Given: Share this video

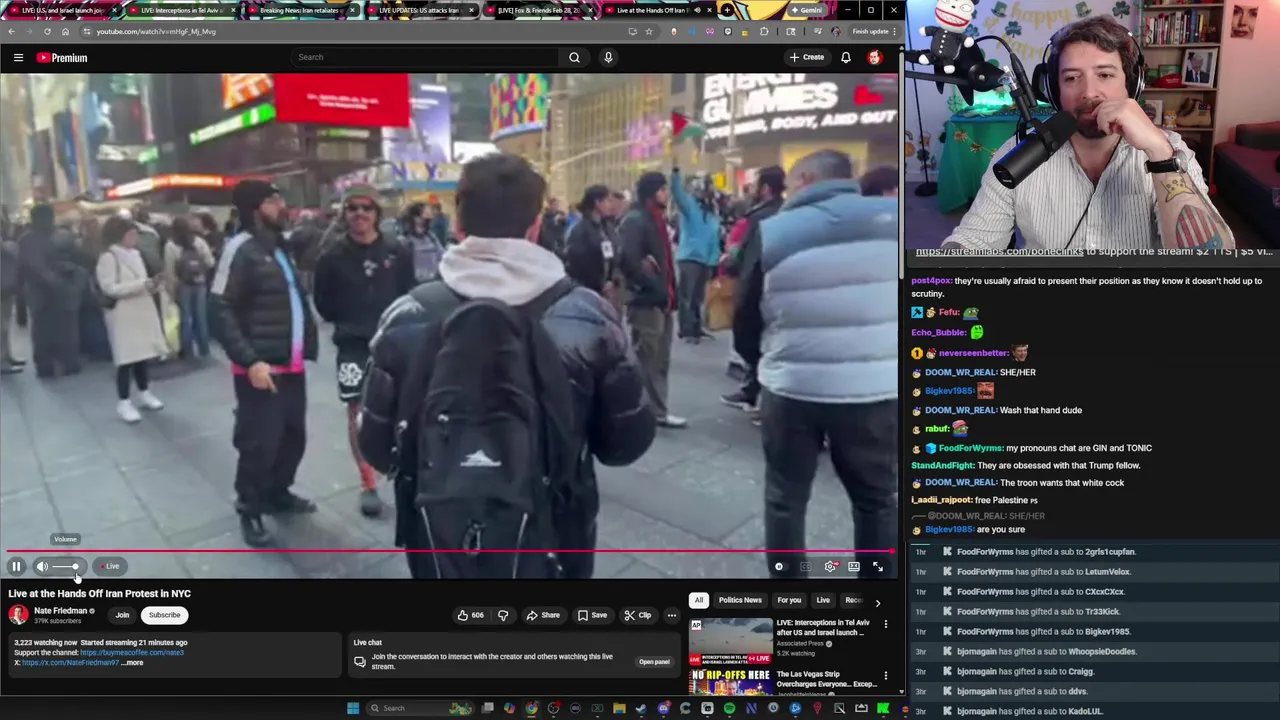Looking at the screenshot, I should pyautogui.click(x=543, y=615).
